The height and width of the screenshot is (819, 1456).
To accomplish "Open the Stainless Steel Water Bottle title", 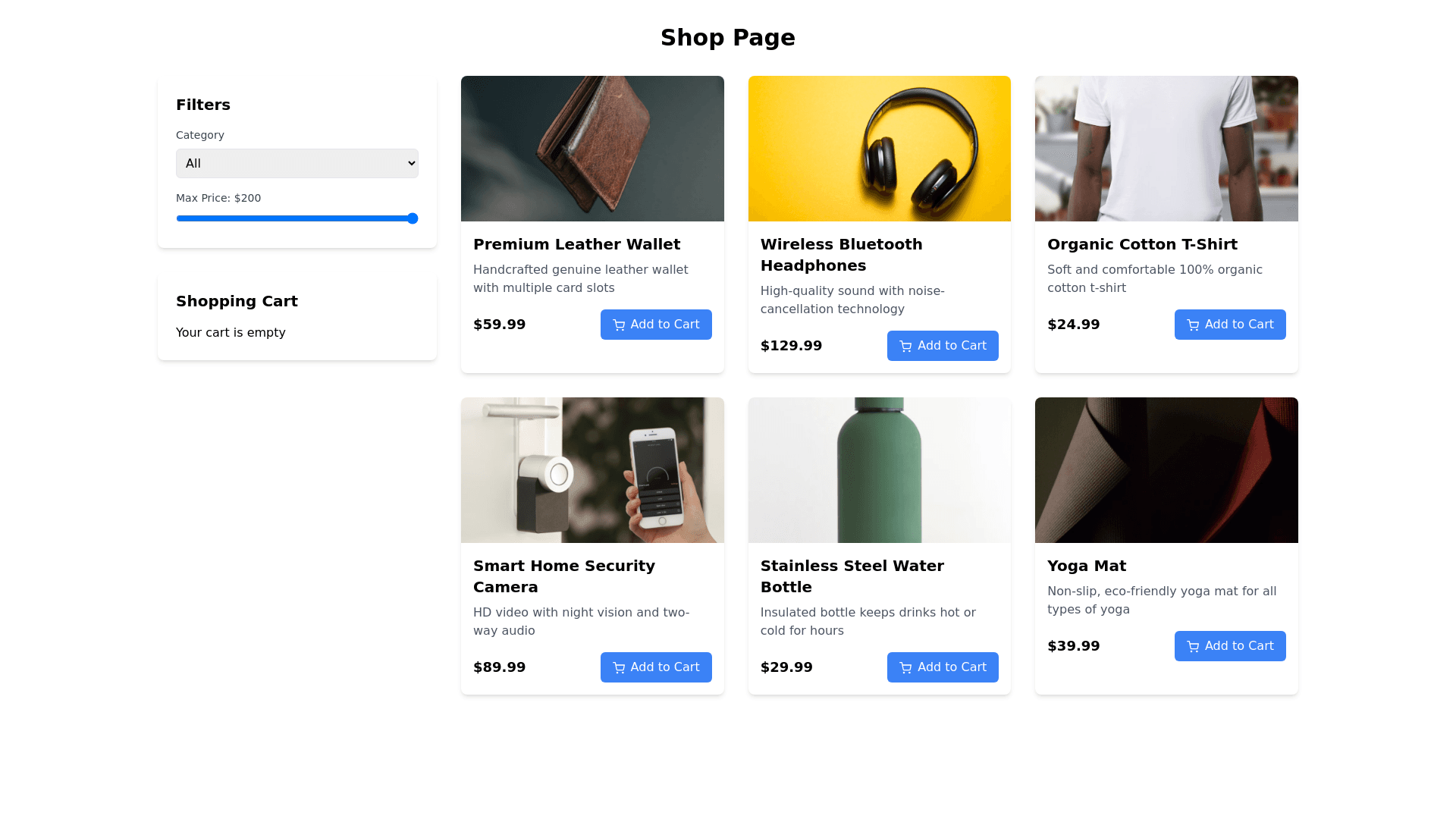I will coord(852,576).
